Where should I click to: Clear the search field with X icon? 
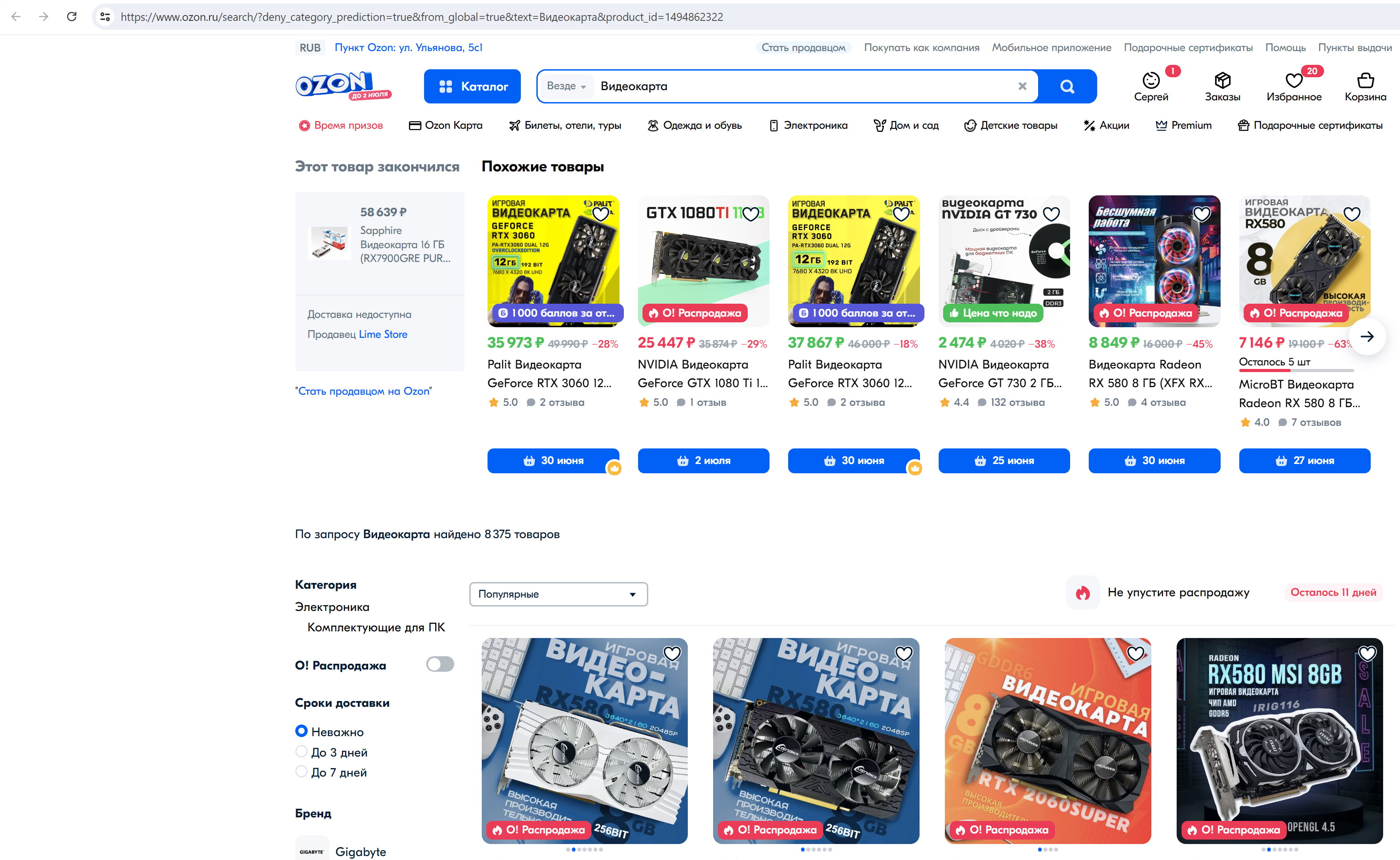coord(1022,87)
